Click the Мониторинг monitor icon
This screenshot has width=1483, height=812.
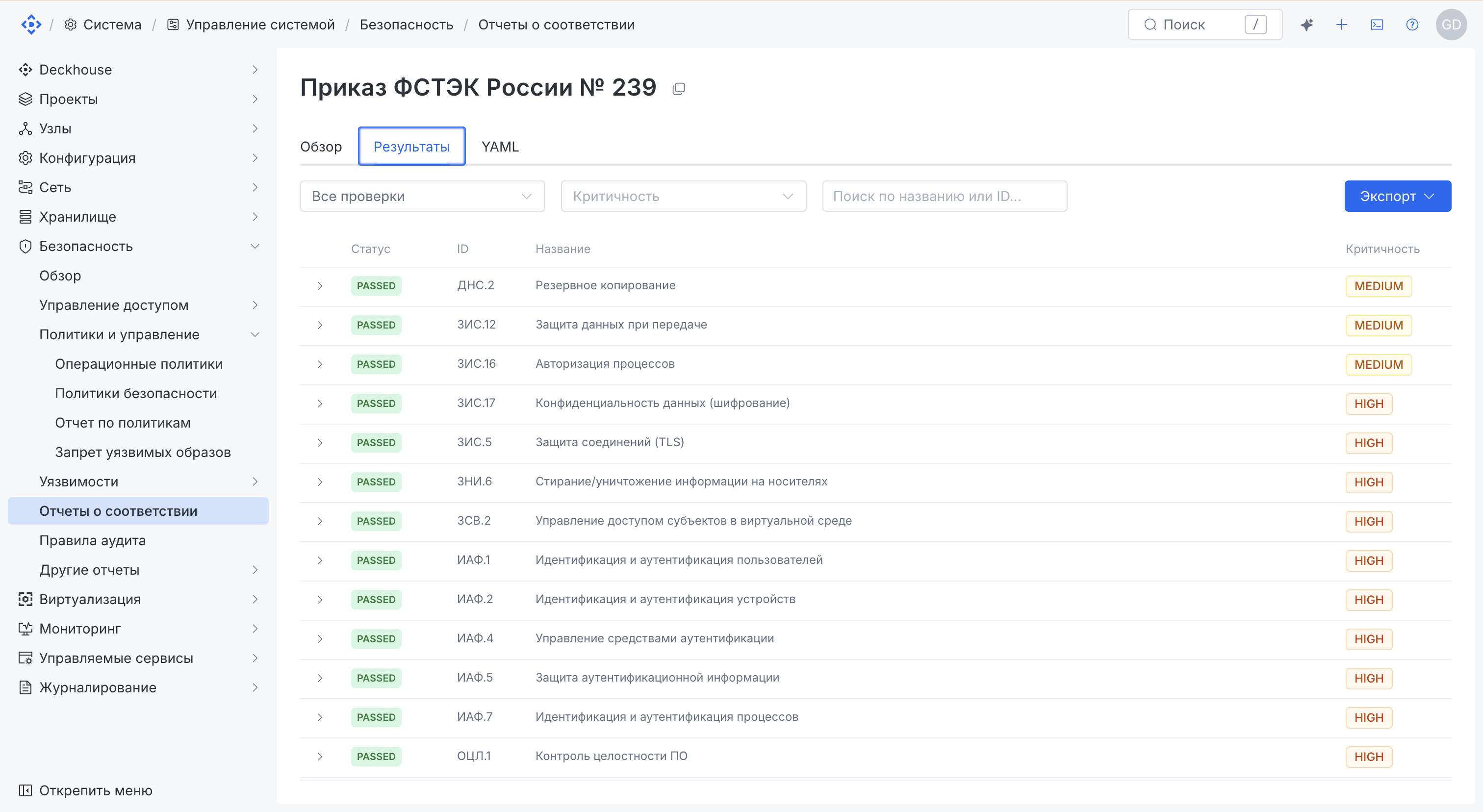tap(26, 629)
